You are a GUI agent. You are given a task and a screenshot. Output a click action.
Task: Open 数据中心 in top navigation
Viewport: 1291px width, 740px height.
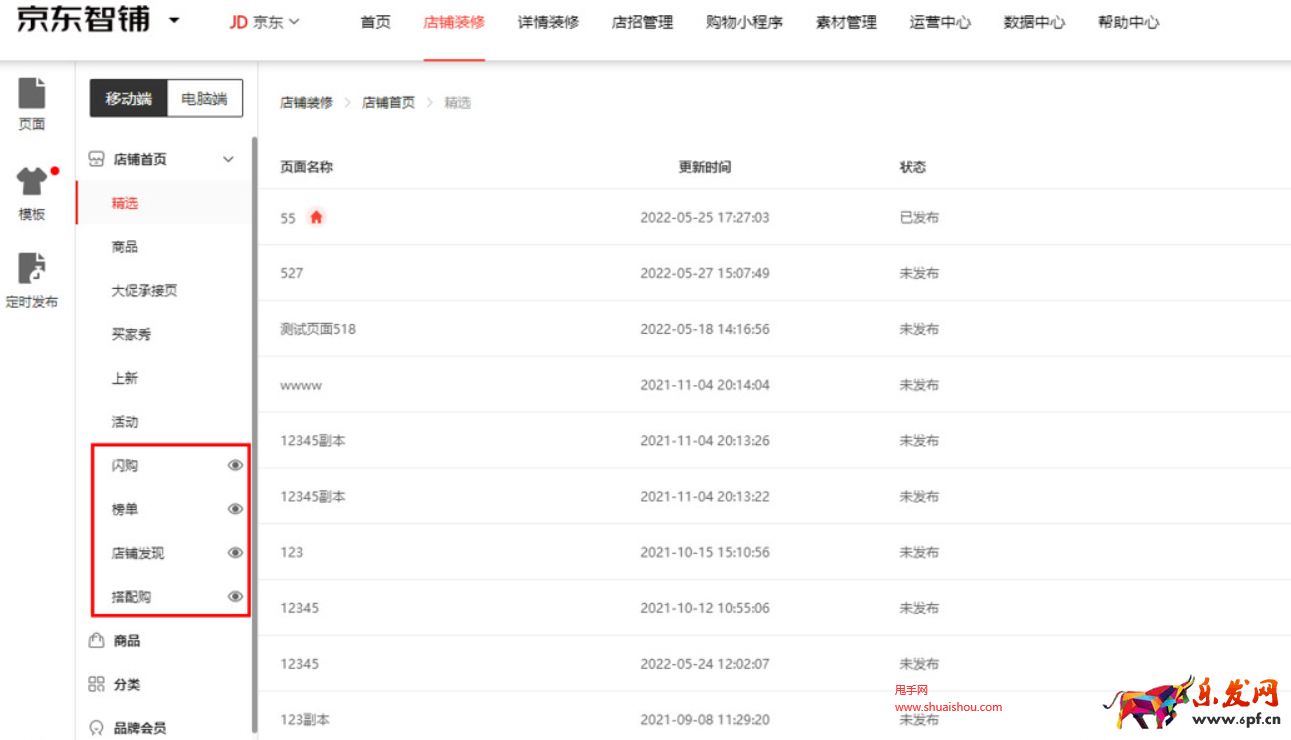click(x=1034, y=22)
